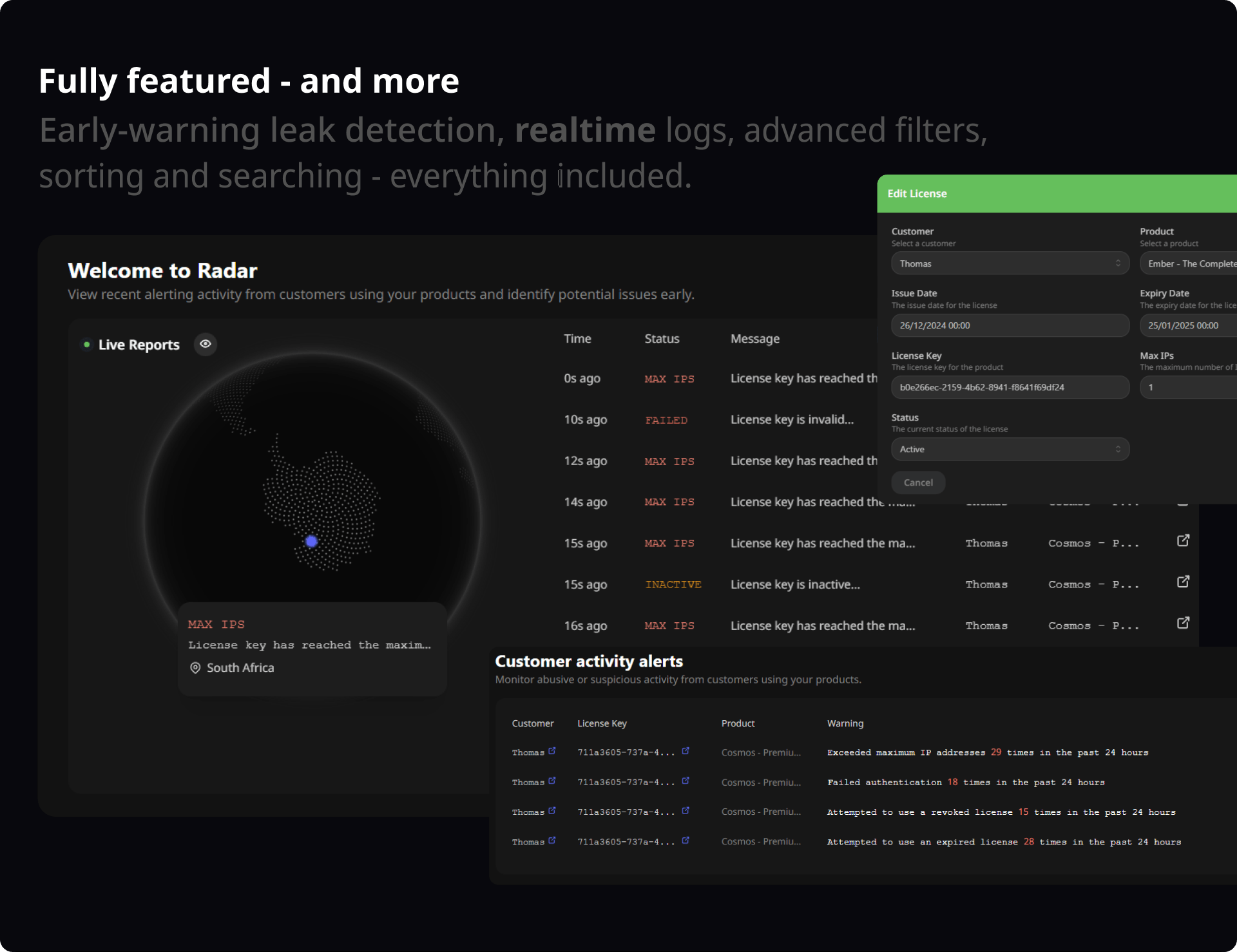1237x952 pixels.
Task: Open Thomas customer link in expired license row
Action: click(552, 841)
